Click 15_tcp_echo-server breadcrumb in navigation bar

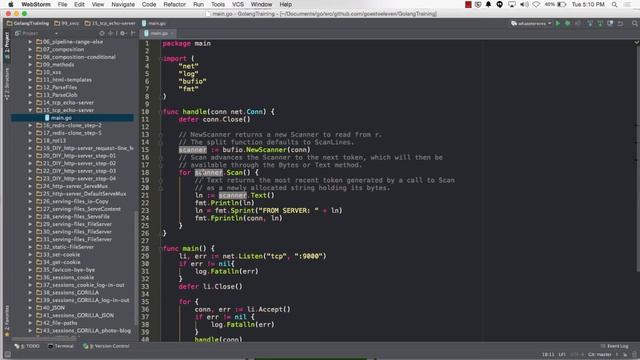(x=110, y=23)
